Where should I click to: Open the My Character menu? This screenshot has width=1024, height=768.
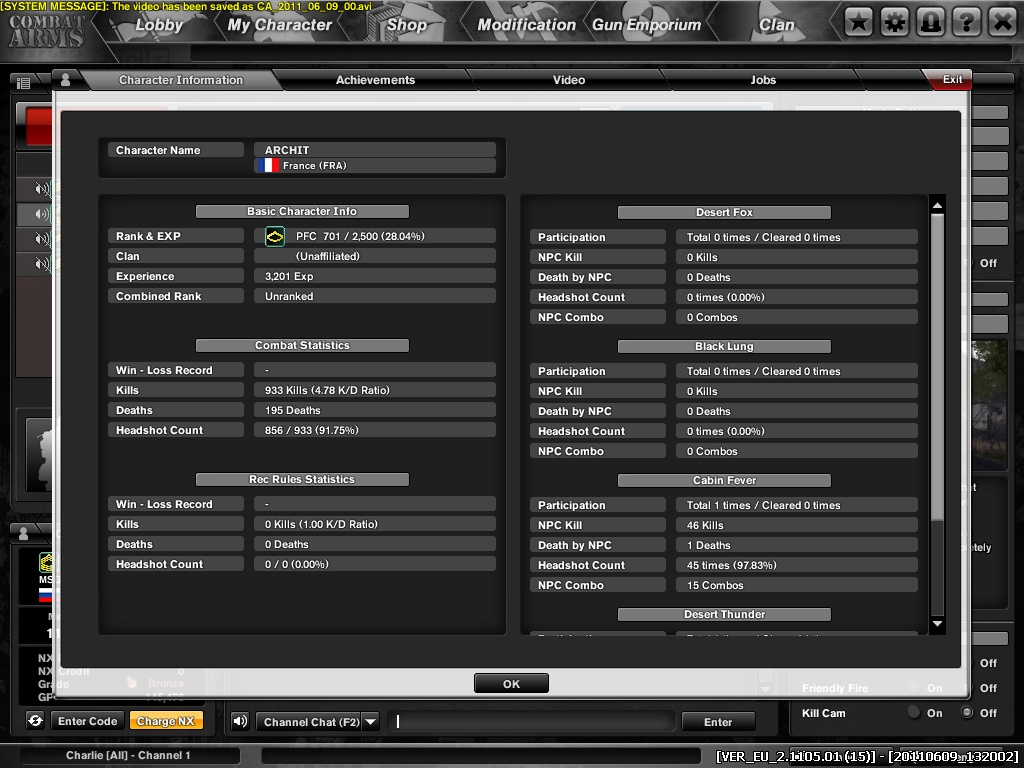tap(280, 25)
